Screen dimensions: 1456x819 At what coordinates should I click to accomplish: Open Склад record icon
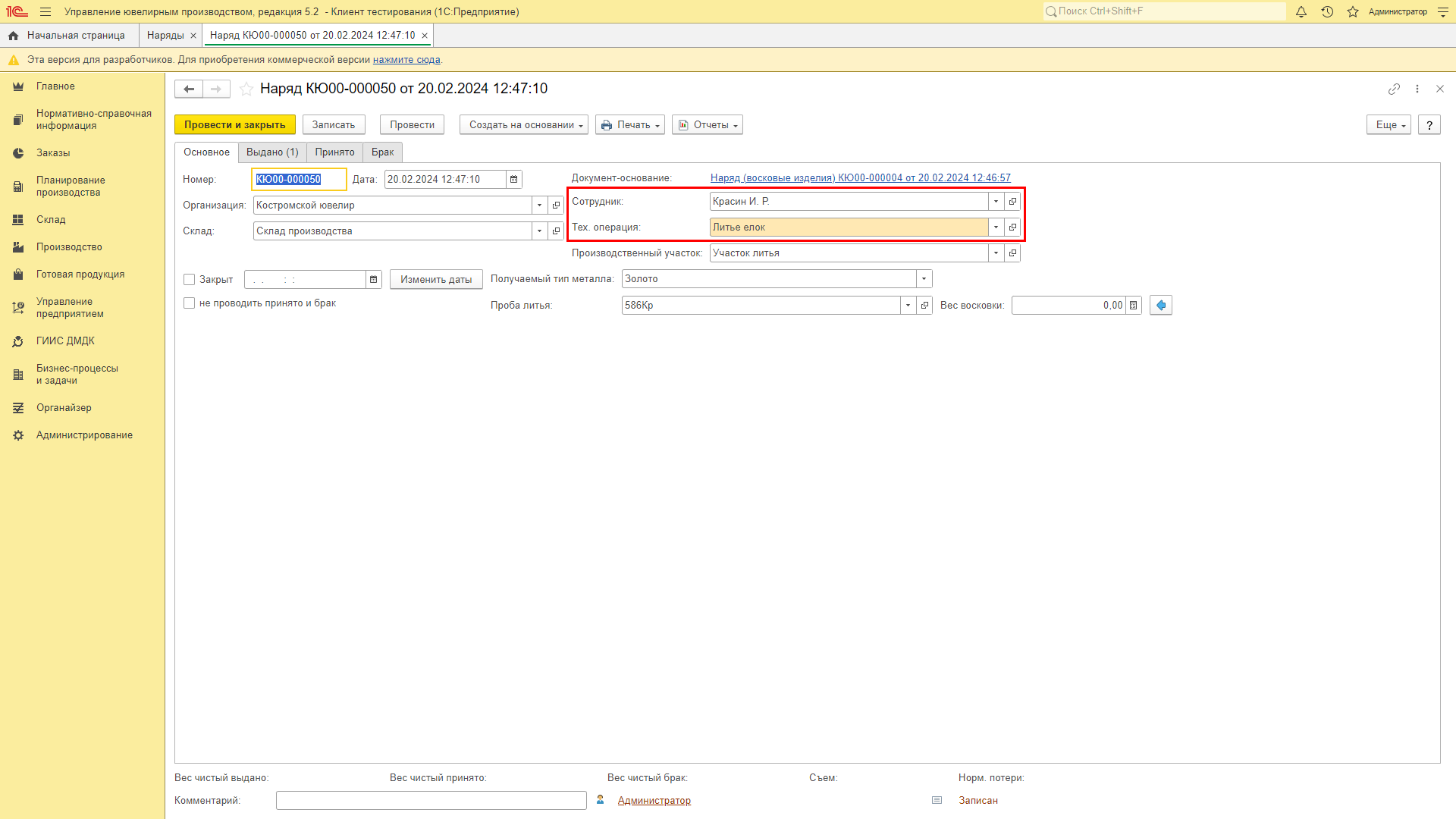click(556, 231)
